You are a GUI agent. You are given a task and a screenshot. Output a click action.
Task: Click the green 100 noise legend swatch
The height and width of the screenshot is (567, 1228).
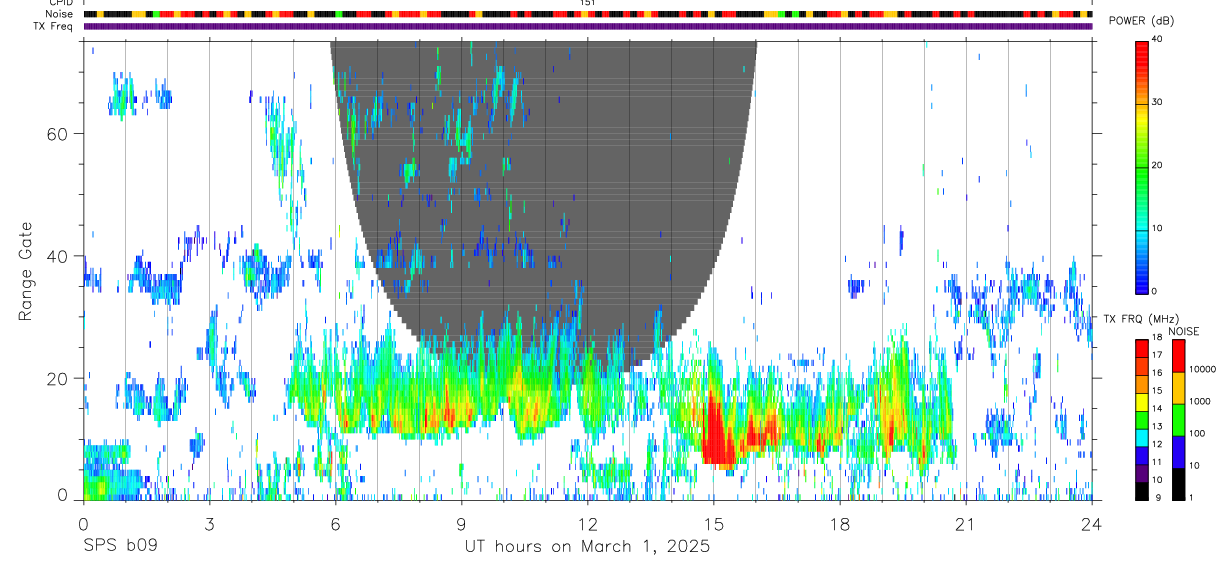[x=1177, y=419]
